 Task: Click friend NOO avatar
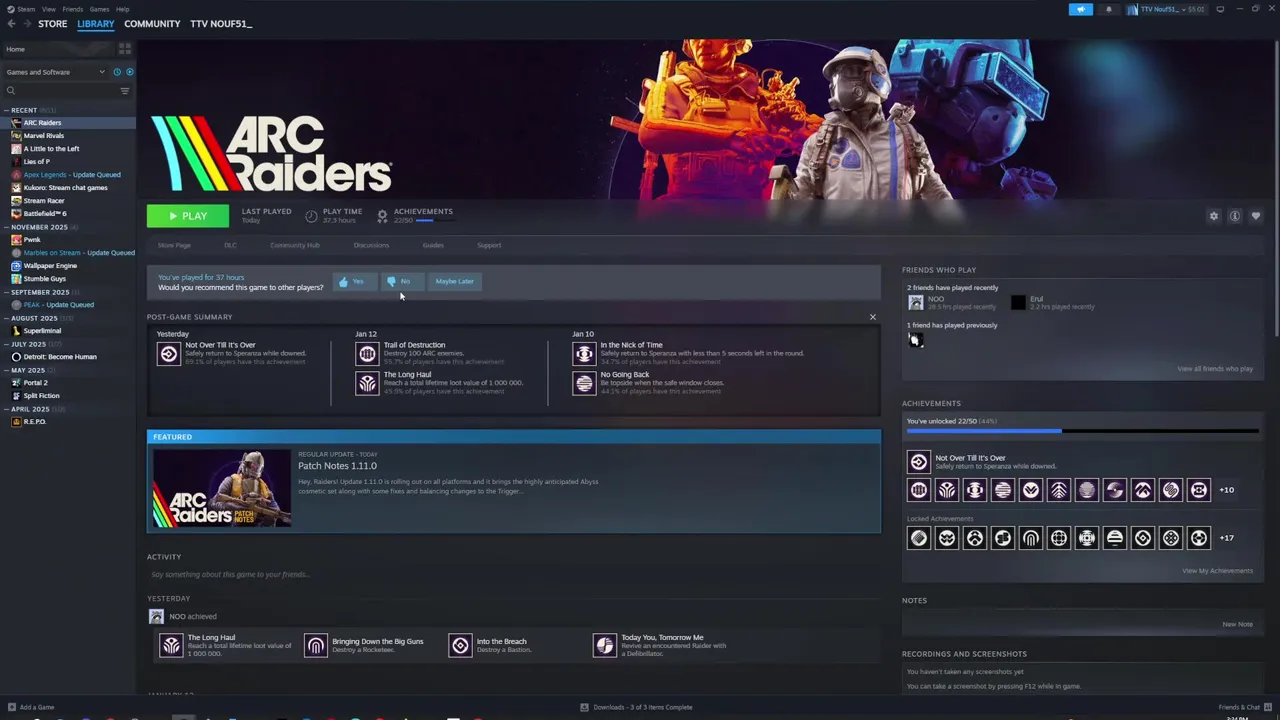(915, 302)
